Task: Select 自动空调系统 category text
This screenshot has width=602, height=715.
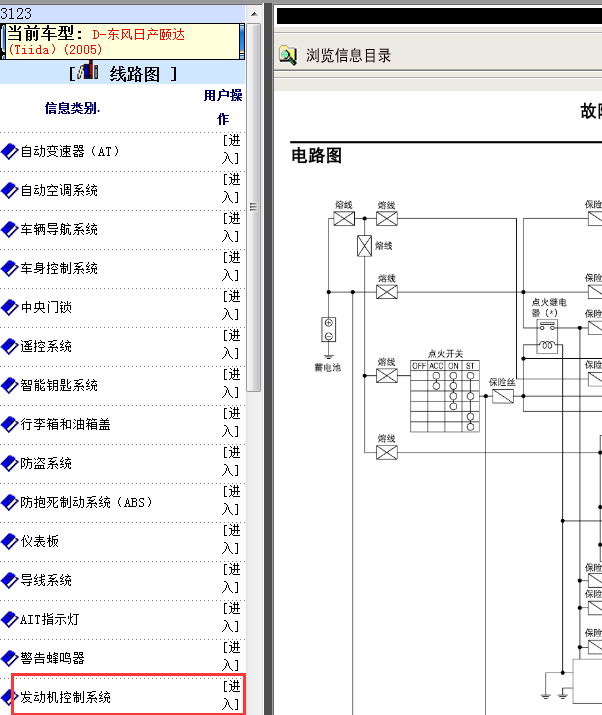Action: point(59,190)
